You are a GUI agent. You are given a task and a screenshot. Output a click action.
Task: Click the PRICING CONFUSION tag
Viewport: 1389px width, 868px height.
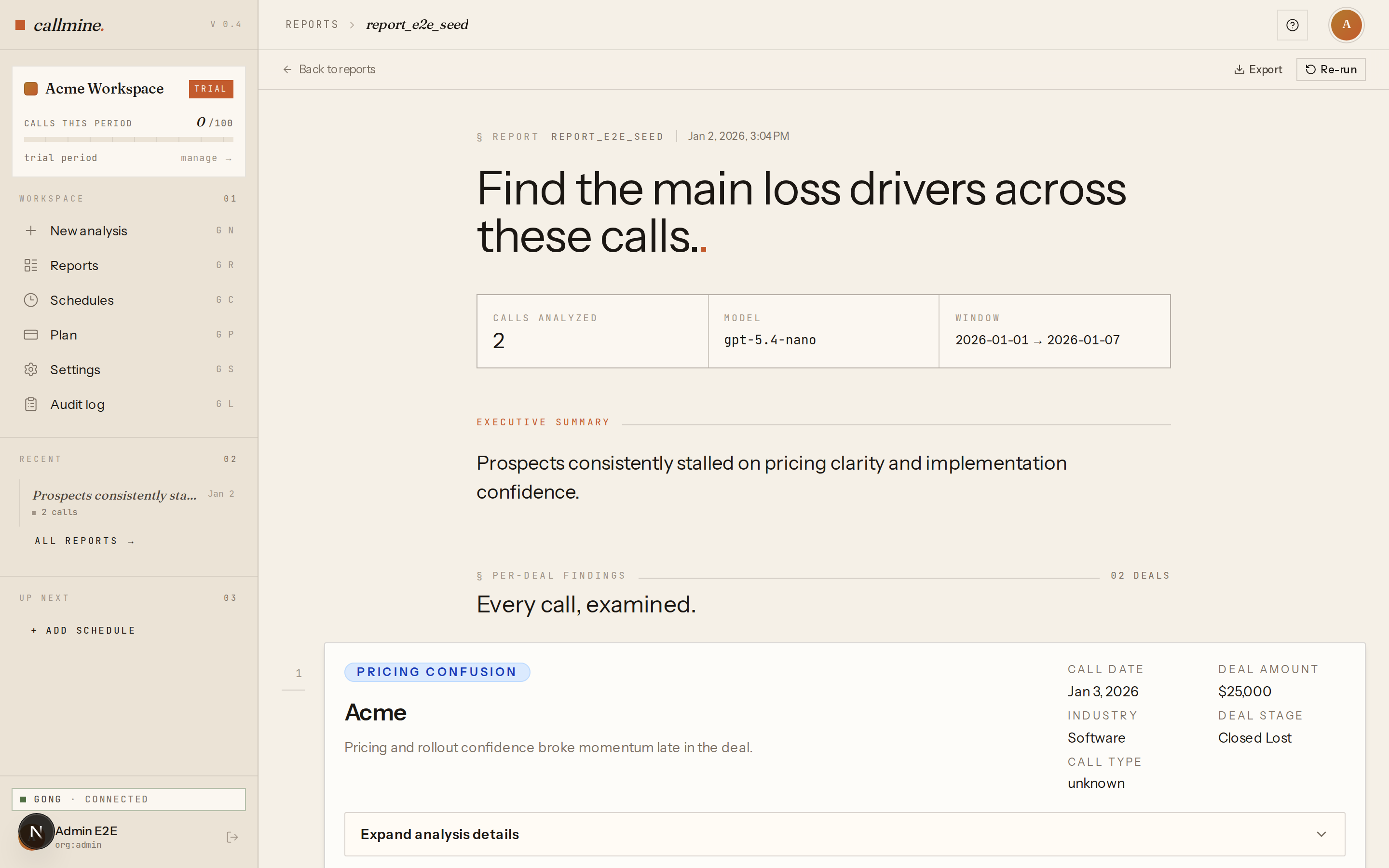point(437,672)
